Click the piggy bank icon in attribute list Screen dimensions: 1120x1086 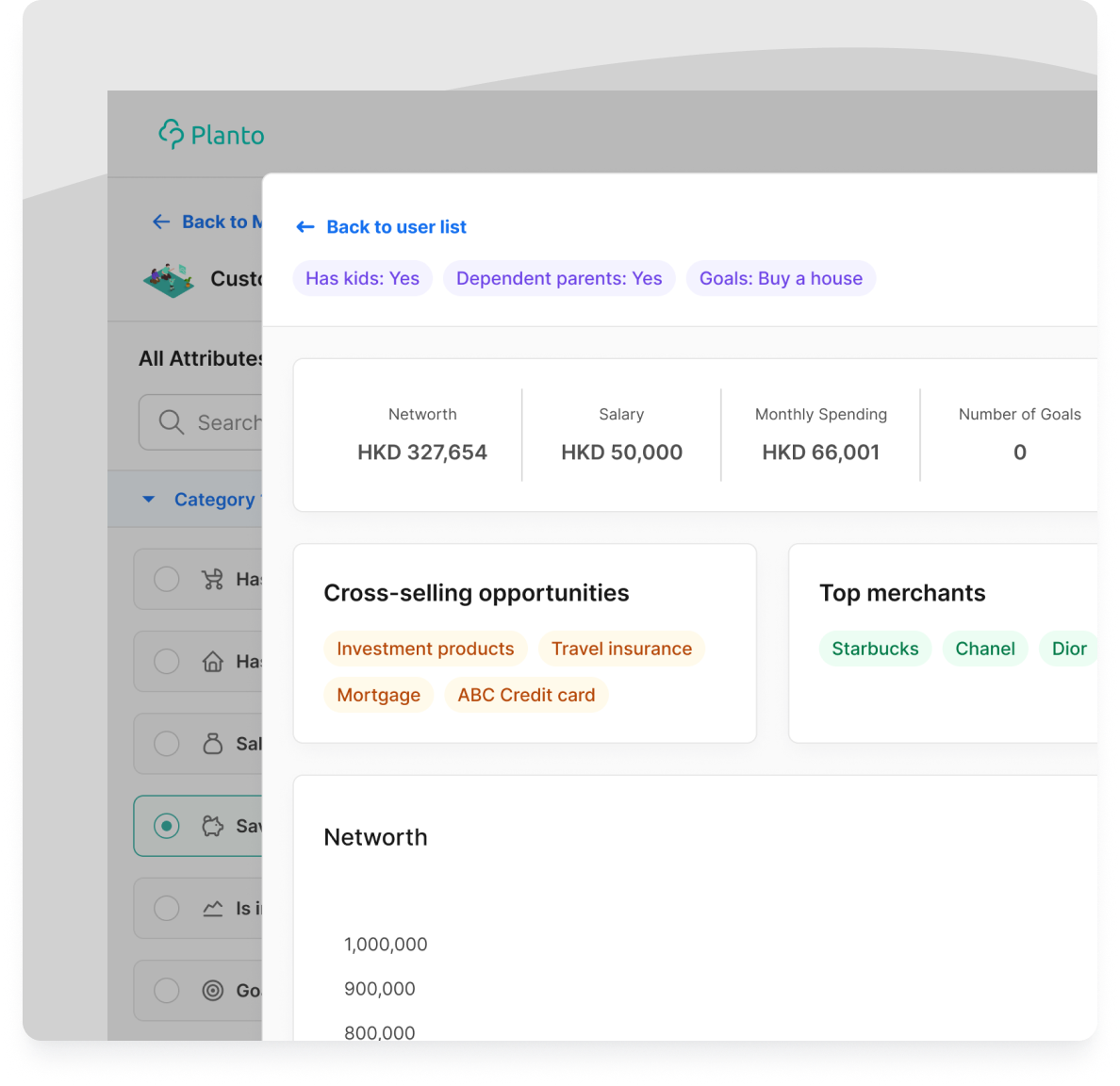click(213, 826)
